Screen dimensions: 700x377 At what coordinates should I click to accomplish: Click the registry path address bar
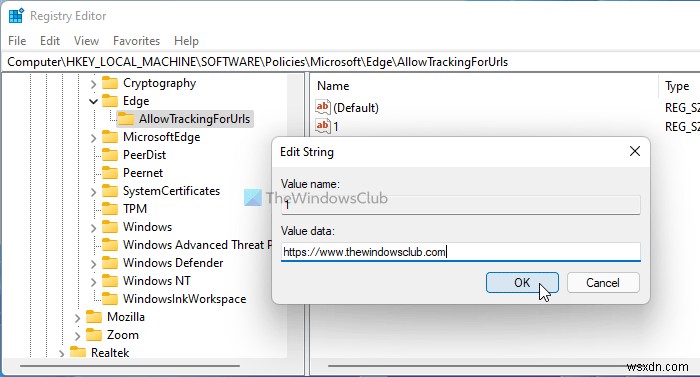(x=350, y=62)
